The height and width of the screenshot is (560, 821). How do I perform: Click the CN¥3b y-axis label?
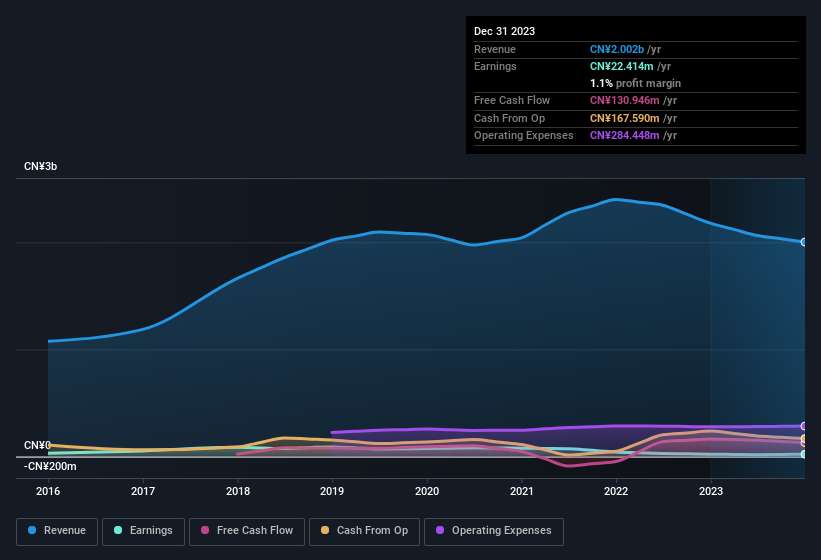pyautogui.click(x=40, y=166)
